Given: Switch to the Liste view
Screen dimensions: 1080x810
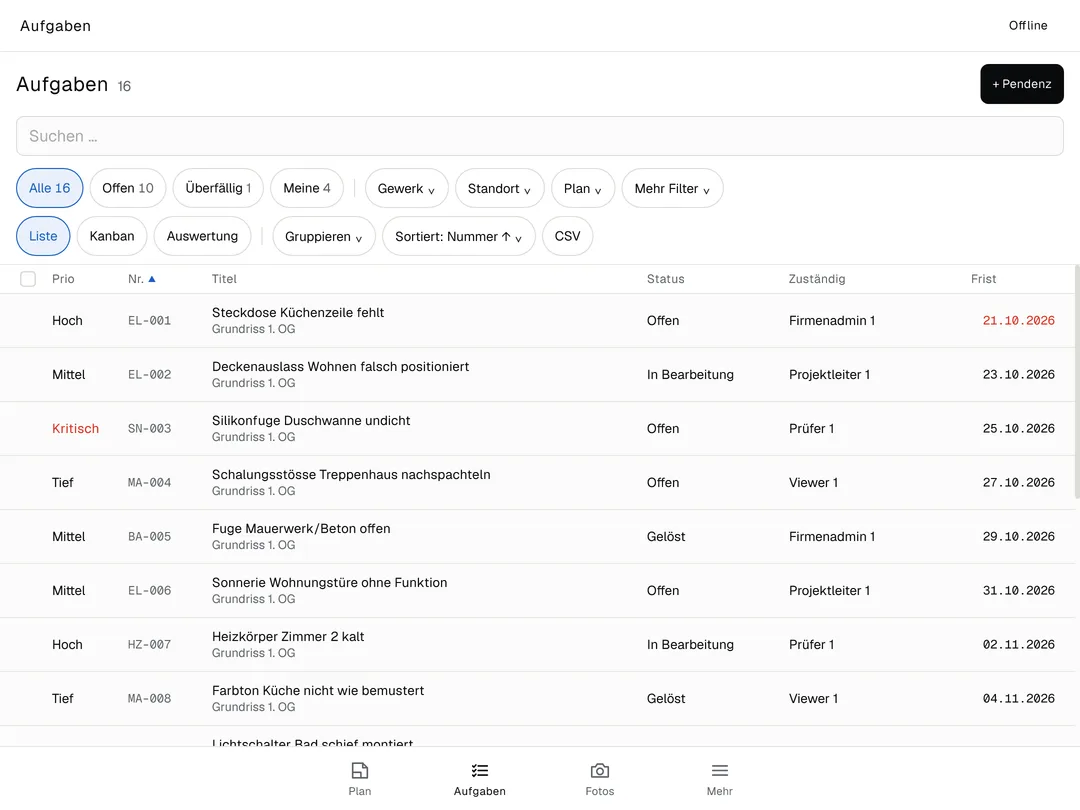Looking at the screenshot, I should 43,236.
